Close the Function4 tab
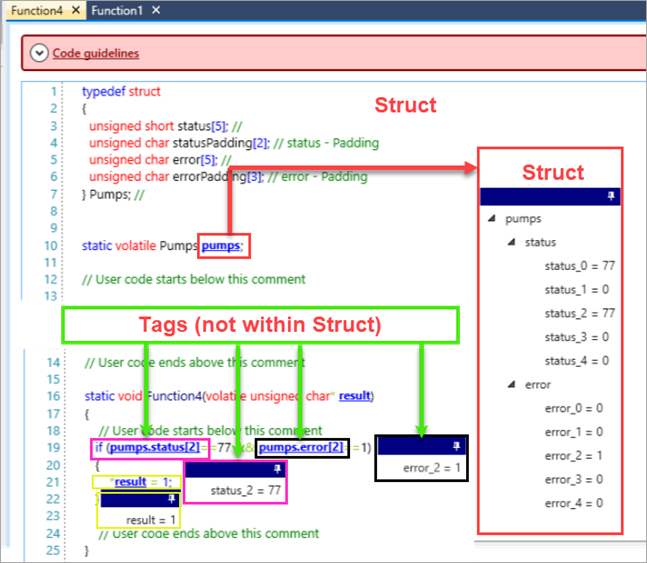 [77, 10]
